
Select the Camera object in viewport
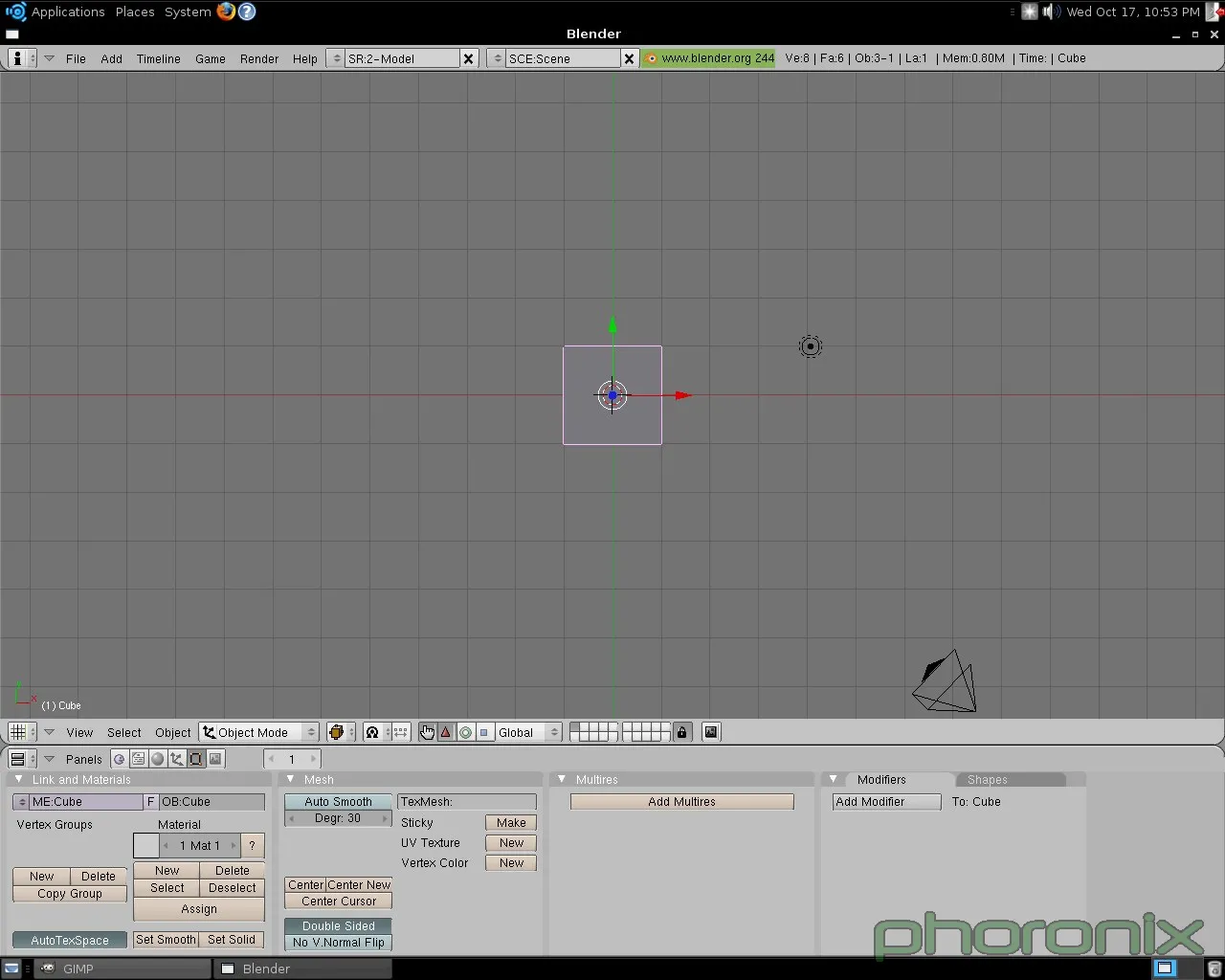tap(945, 681)
